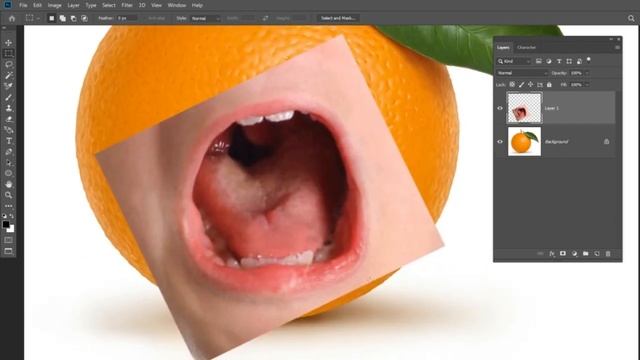Select the Eraser tool
The height and width of the screenshot is (360, 640).
pos(9,119)
